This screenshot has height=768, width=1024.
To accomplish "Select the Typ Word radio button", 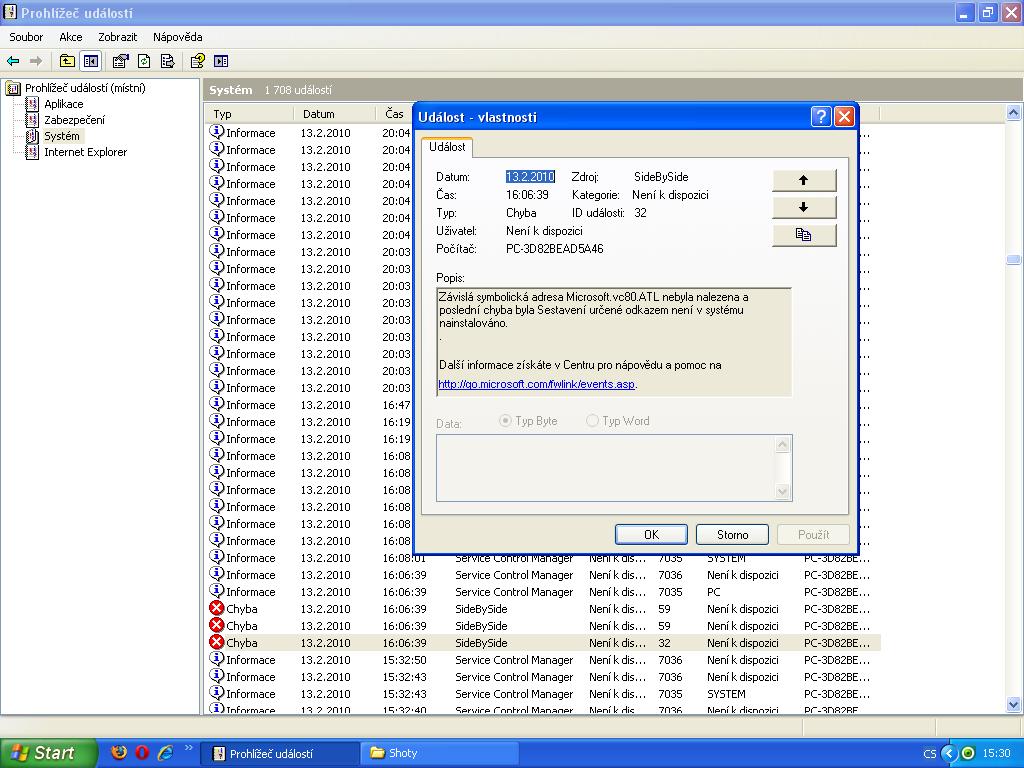I will pyautogui.click(x=593, y=421).
